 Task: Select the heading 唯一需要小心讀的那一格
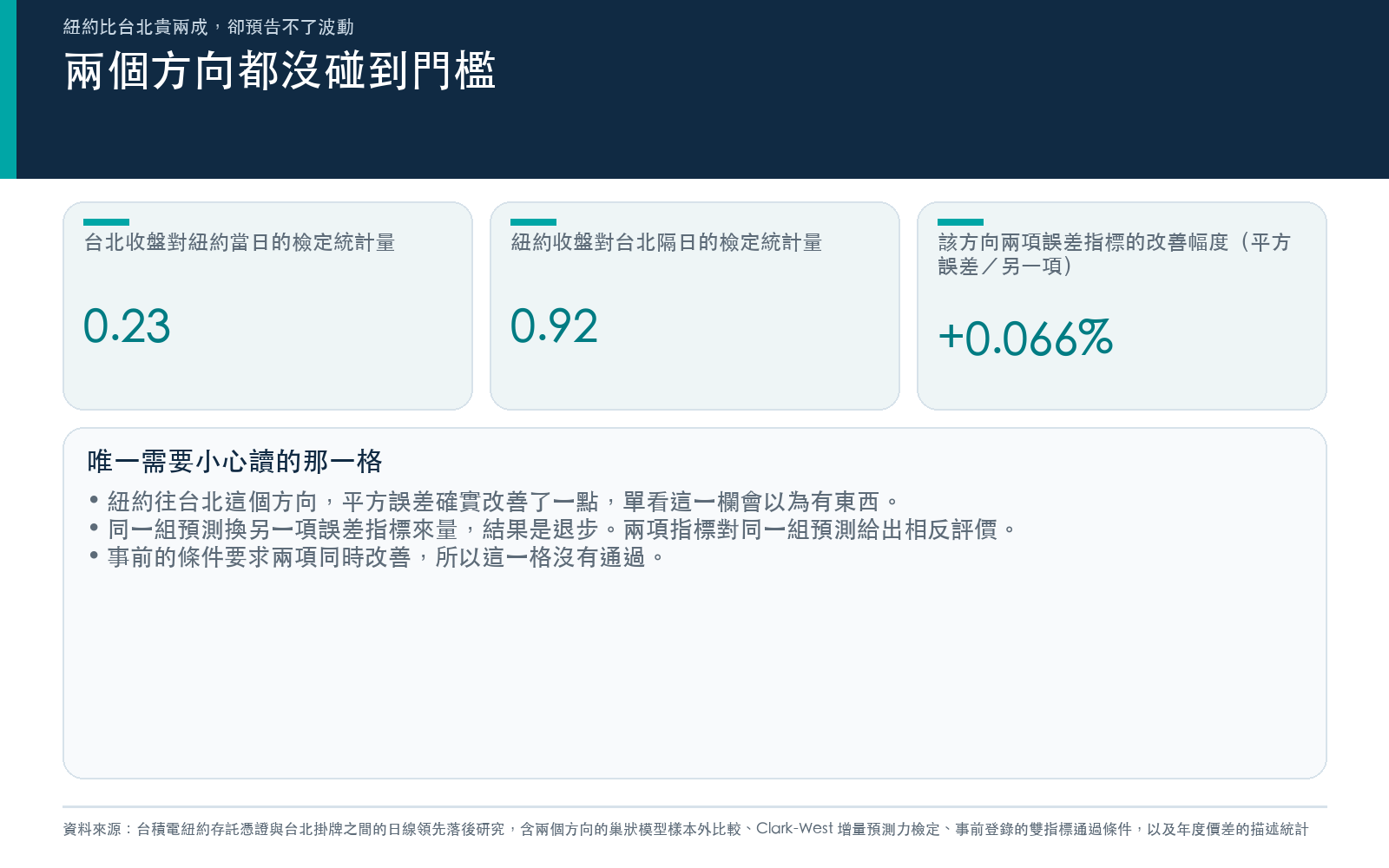click(234, 461)
